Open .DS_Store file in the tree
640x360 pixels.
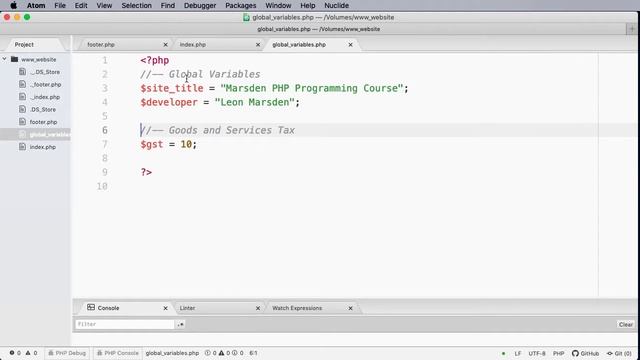coord(43,109)
